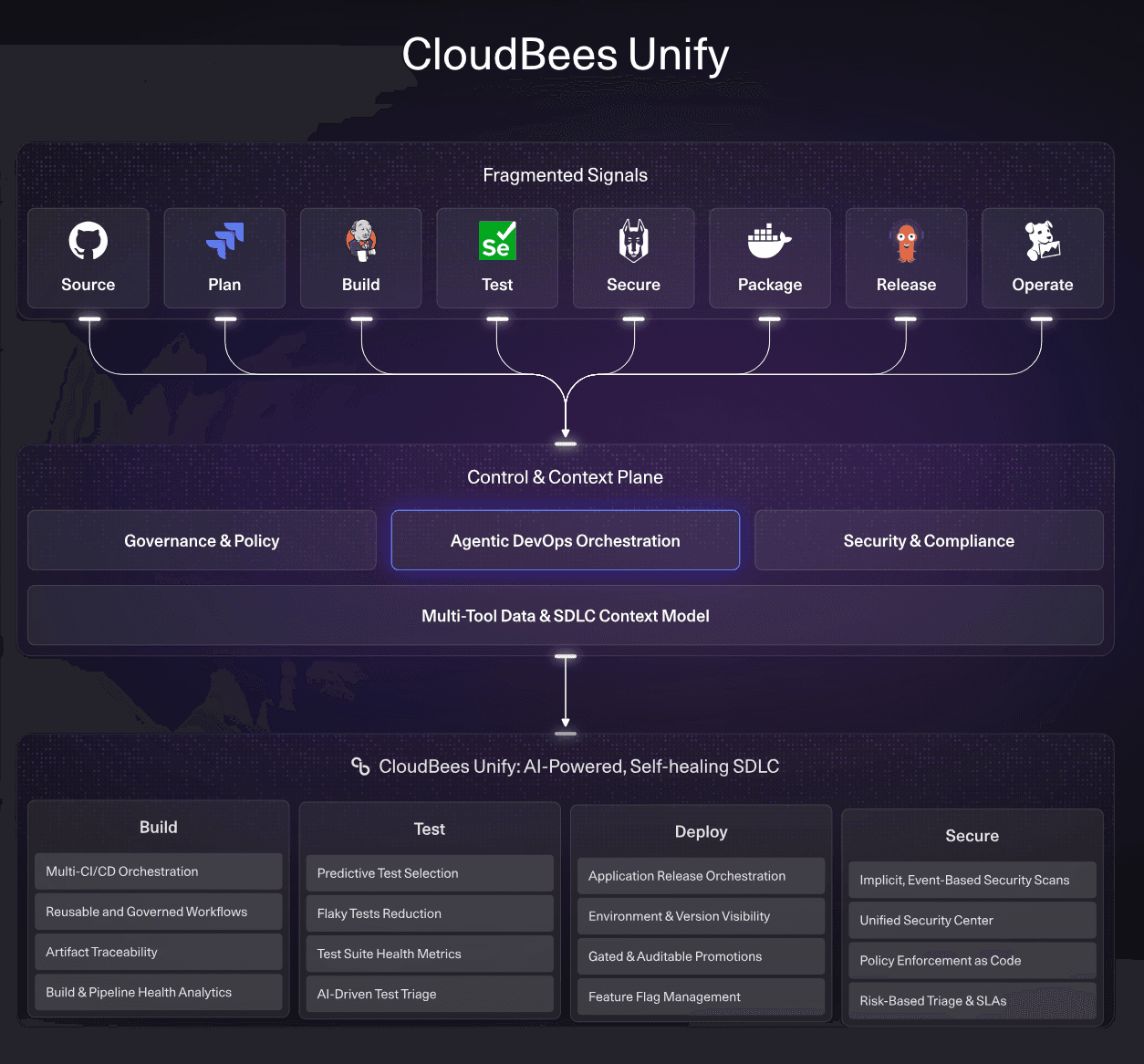Select Artifact Traceability item

tap(159, 952)
